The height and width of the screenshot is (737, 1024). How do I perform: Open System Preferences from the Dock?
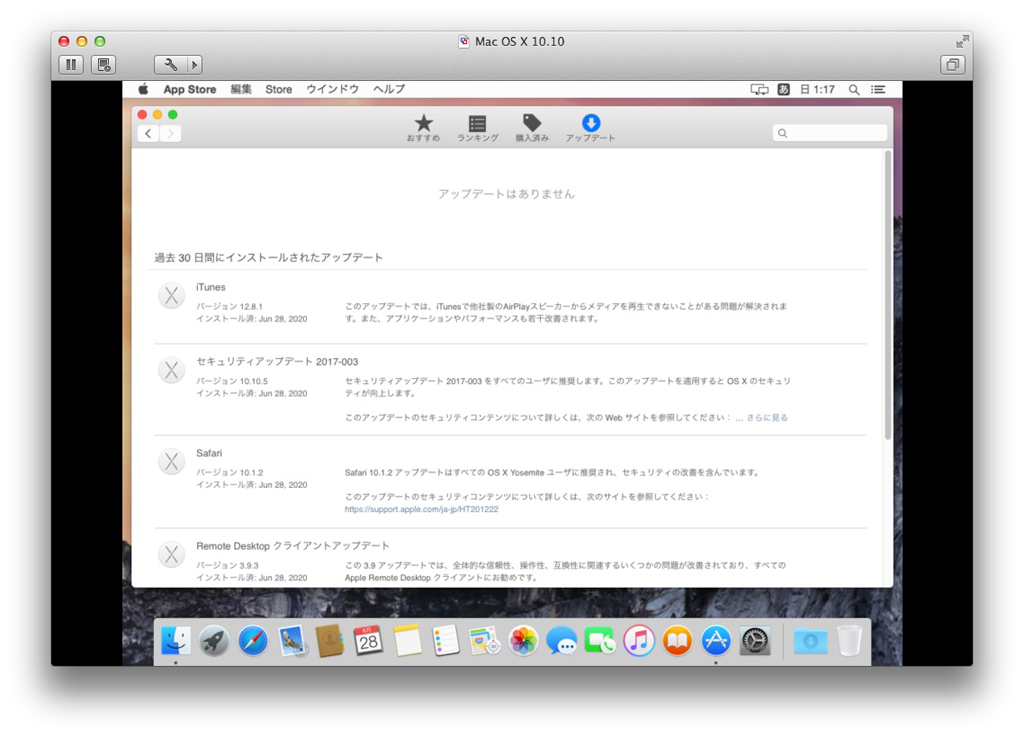(x=755, y=641)
